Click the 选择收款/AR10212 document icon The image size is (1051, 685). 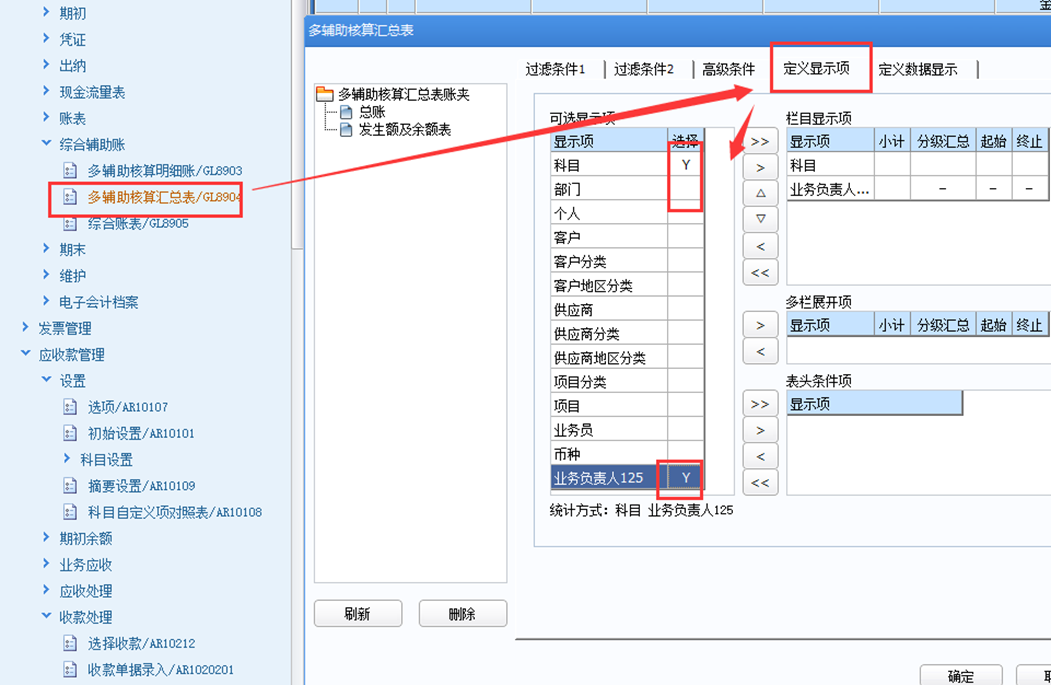70,643
